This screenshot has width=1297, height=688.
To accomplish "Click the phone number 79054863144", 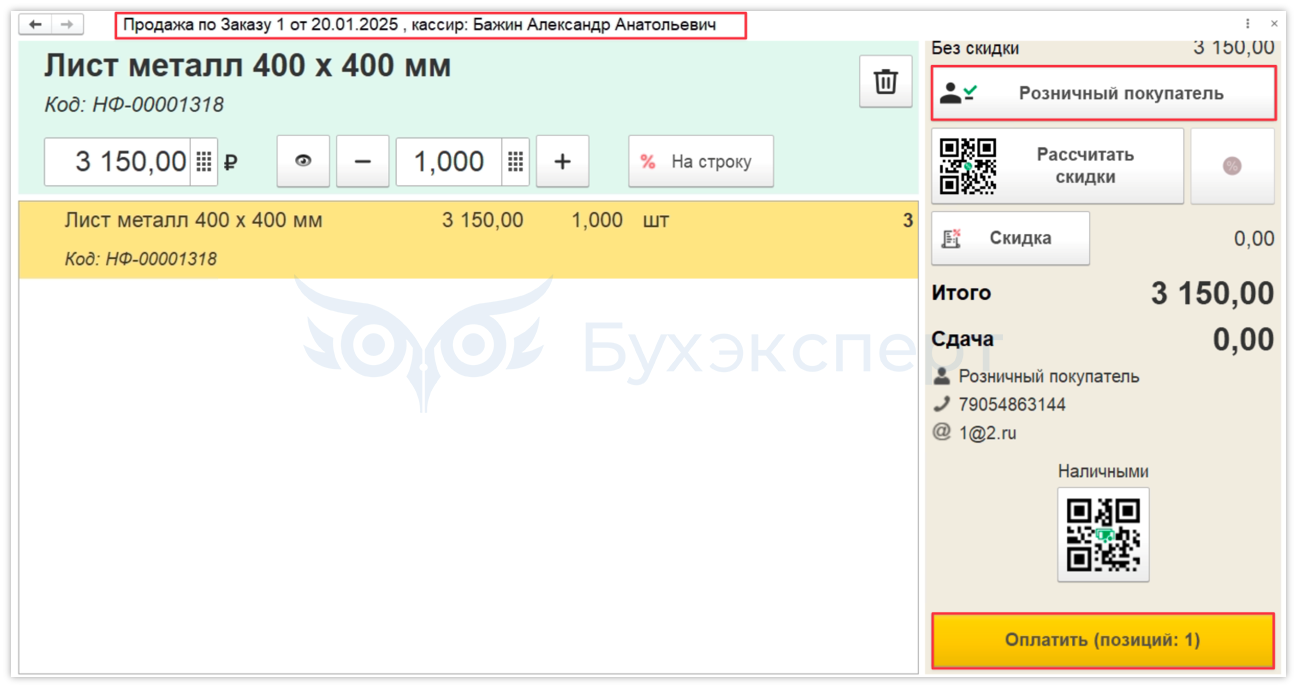I will tap(1012, 405).
